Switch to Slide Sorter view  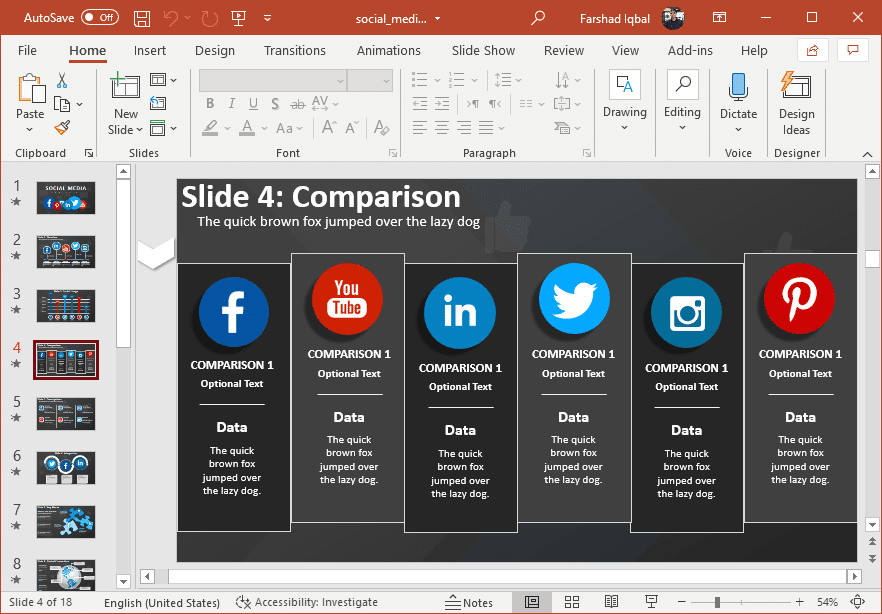572,602
